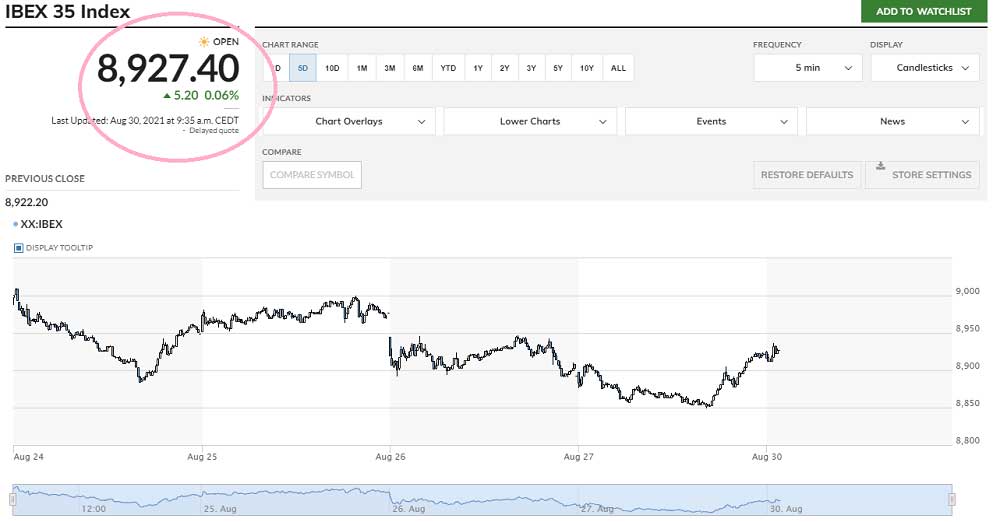Show ALL chart history range
The height and width of the screenshot is (522, 1000).
[x=619, y=68]
